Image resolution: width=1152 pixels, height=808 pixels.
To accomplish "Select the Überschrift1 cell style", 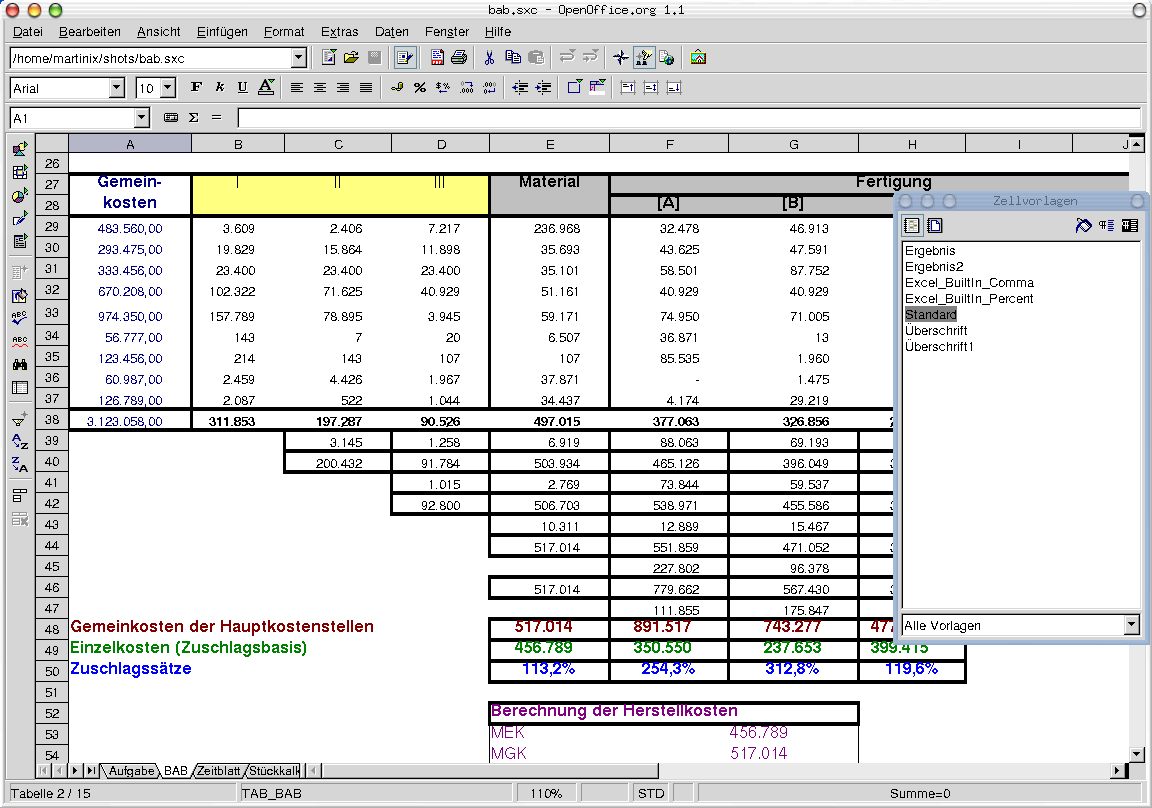I will coord(939,347).
